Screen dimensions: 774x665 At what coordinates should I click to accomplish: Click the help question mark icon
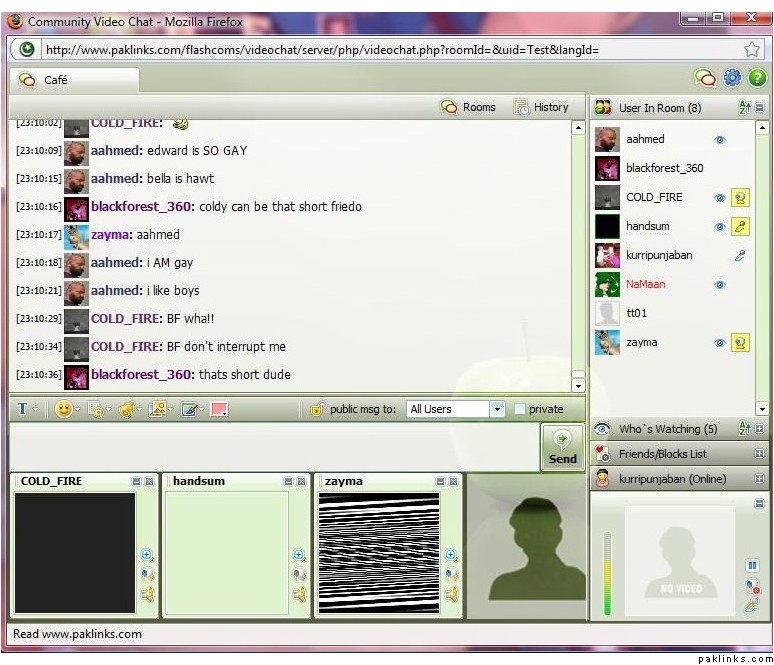click(758, 78)
